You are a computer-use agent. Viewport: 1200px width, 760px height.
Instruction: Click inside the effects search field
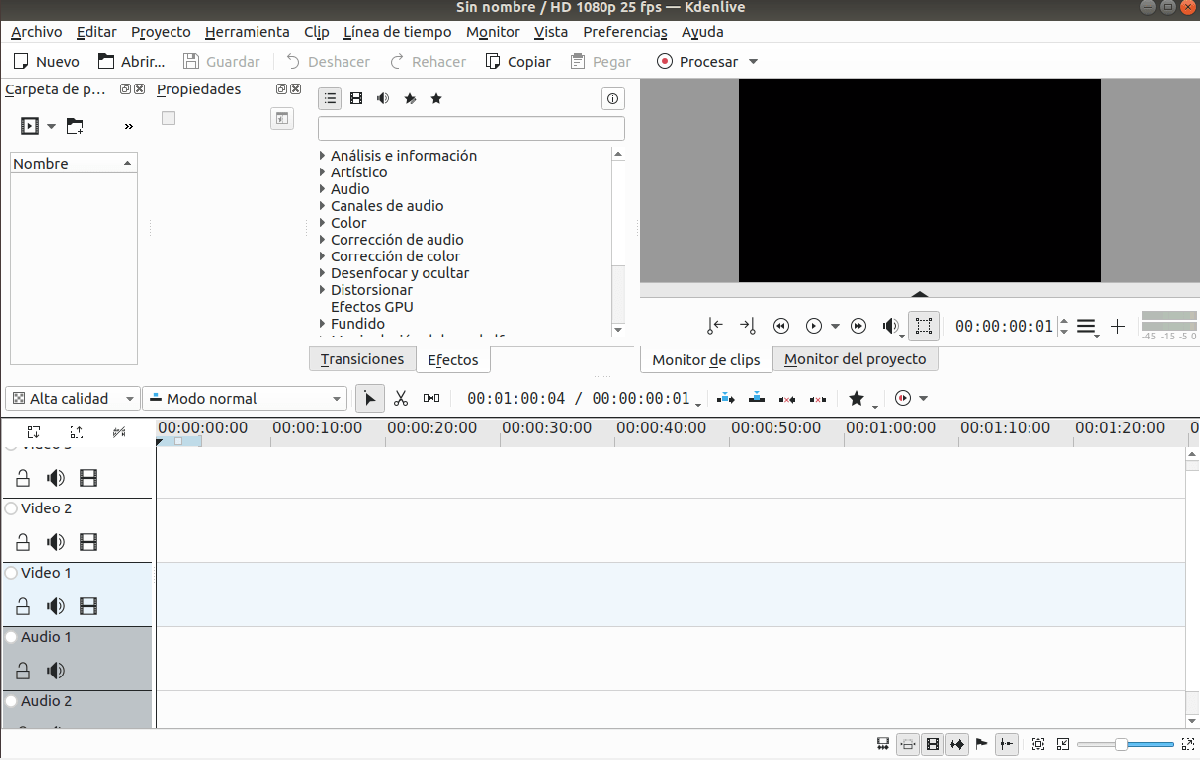(x=470, y=128)
